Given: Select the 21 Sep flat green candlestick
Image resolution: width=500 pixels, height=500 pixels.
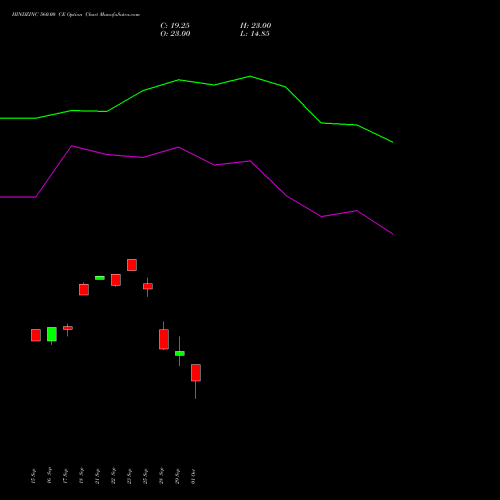Looking at the screenshot, I should tap(100, 278).
